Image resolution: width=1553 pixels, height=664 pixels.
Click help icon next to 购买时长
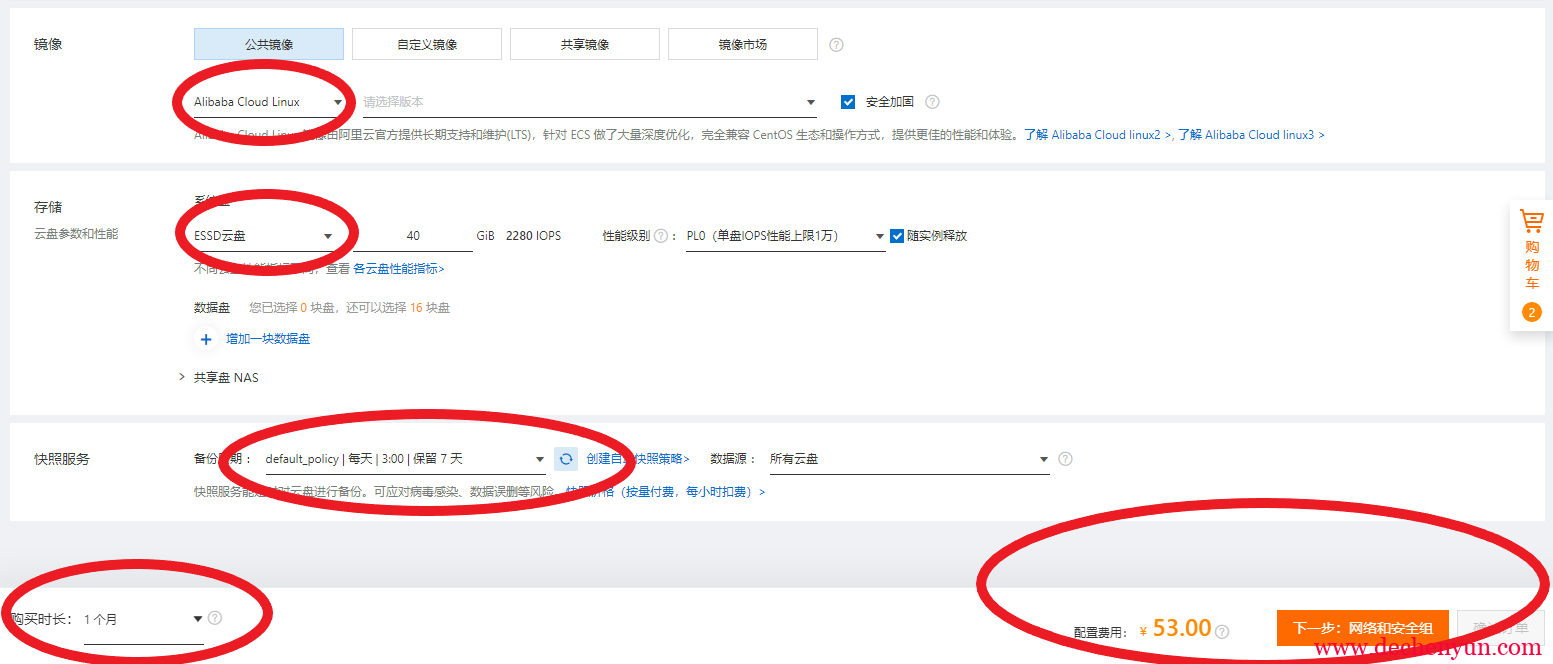[215, 618]
